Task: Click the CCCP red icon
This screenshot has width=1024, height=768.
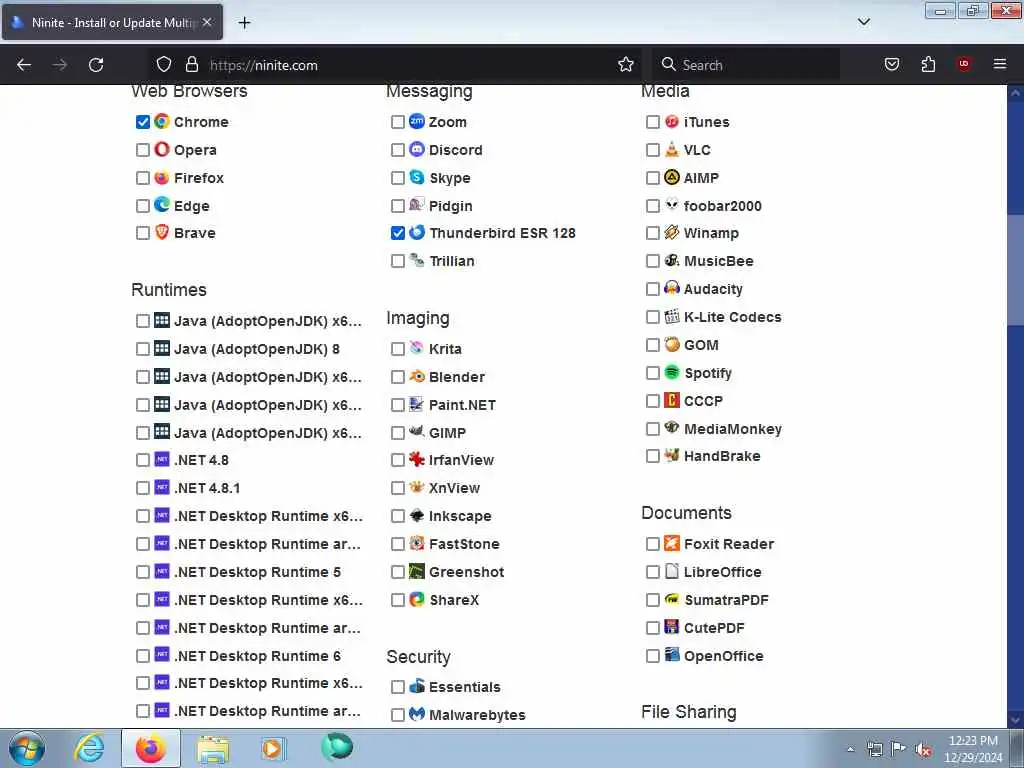Action: (671, 400)
